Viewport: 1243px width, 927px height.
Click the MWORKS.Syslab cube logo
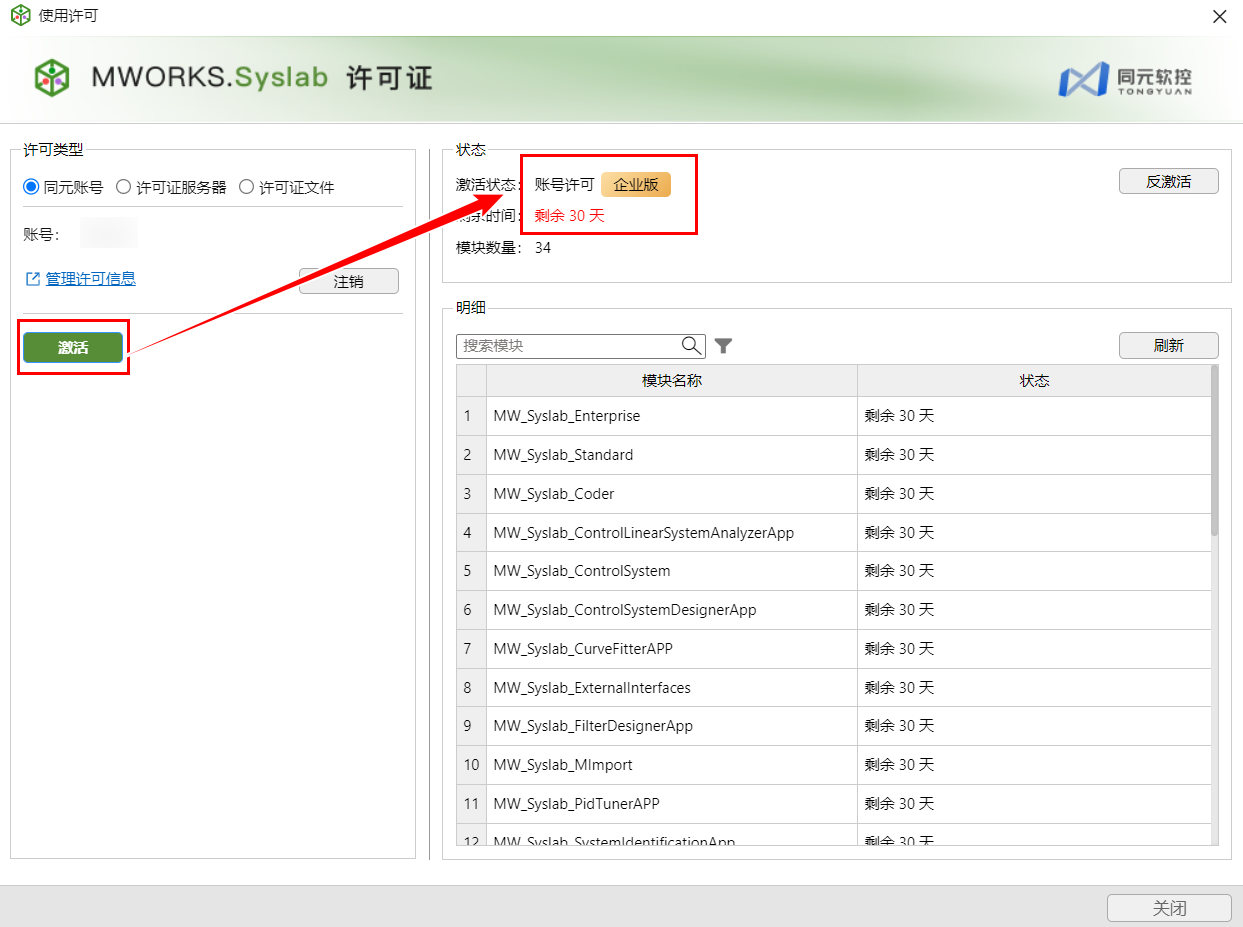52,78
